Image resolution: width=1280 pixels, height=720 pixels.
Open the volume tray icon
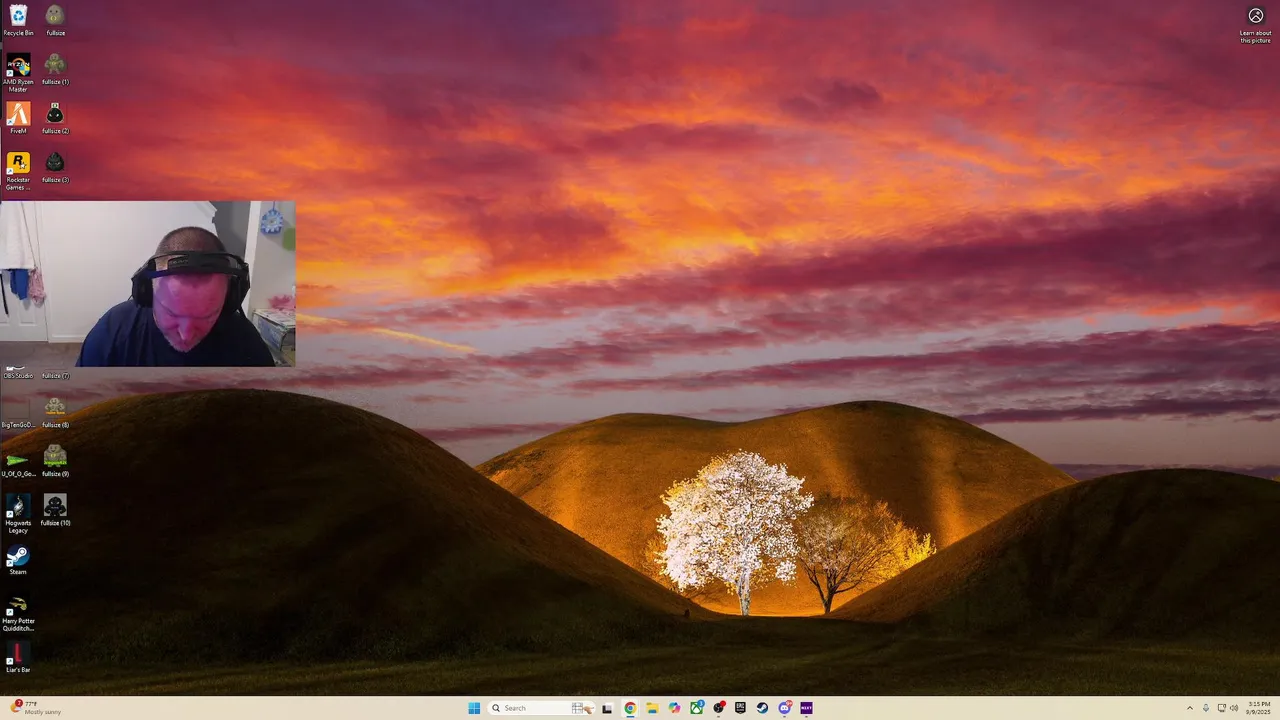1234,708
